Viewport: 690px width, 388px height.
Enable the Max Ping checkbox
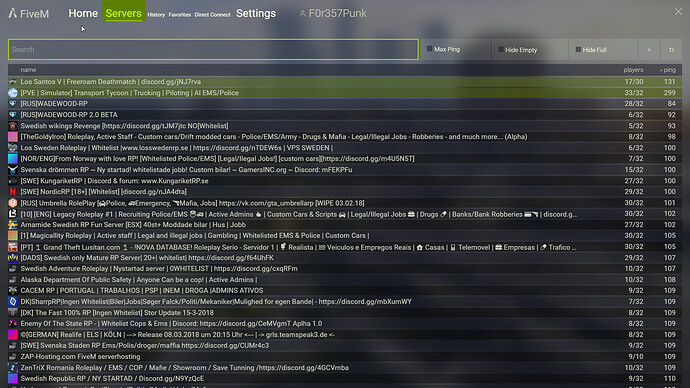(429, 49)
